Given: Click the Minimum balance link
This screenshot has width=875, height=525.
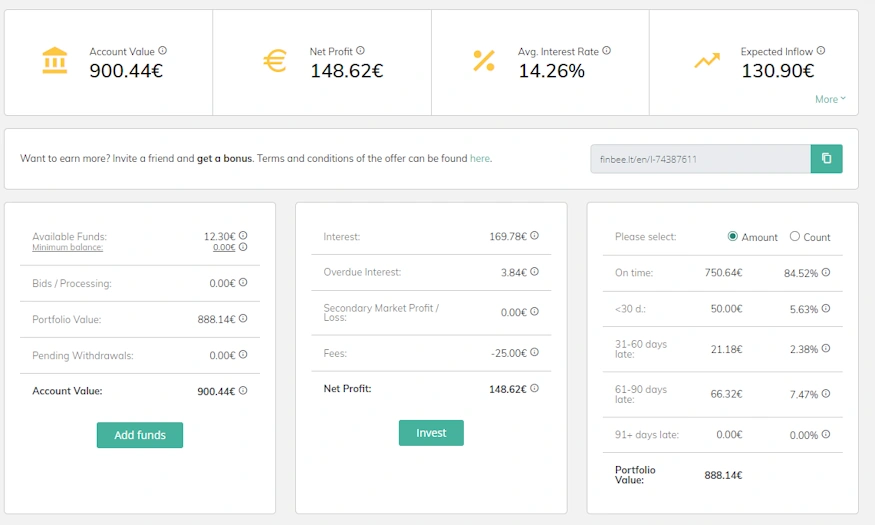Looking at the screenshot, I should (68, 247).
